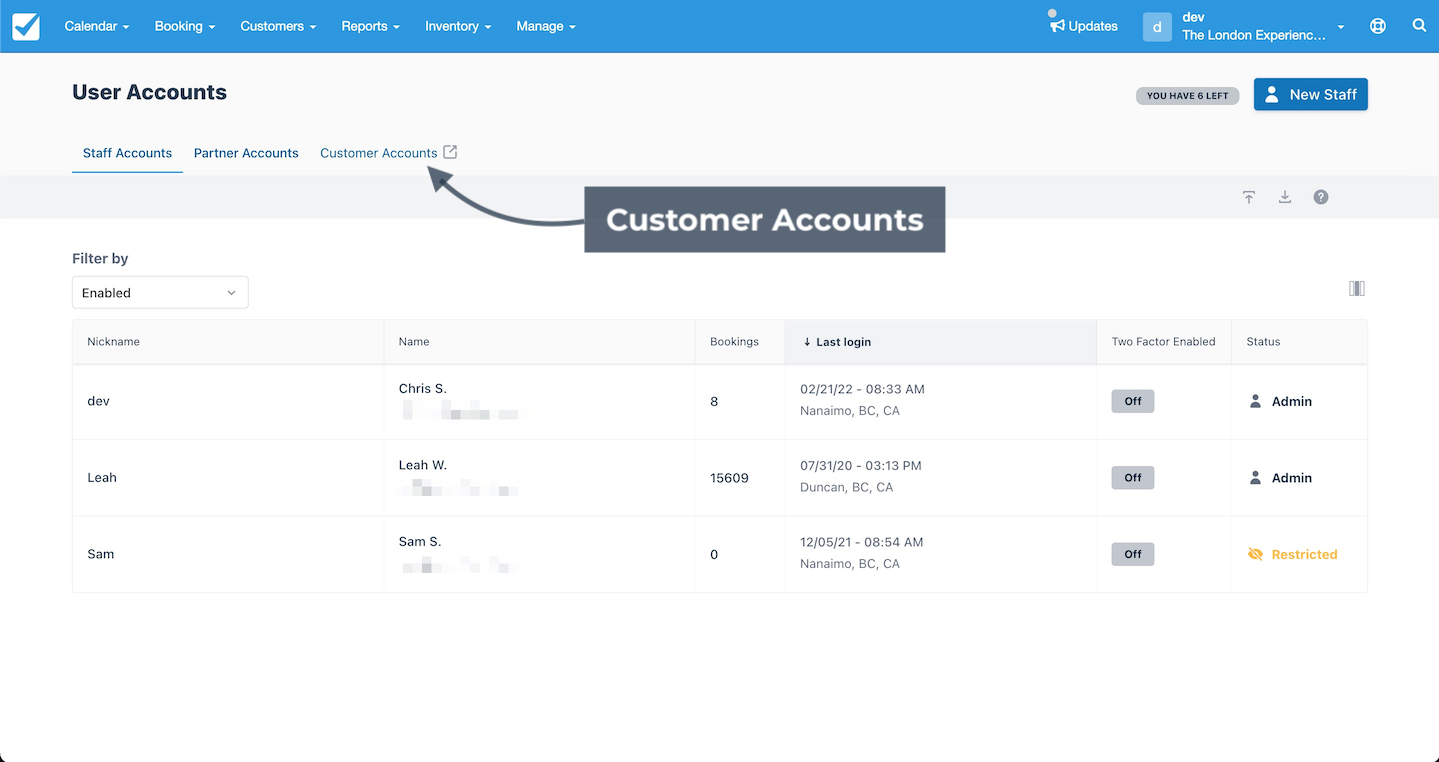Open the dev staff row nickname
The width and height of the screenshot is (1439, 762).
[98, 401]
